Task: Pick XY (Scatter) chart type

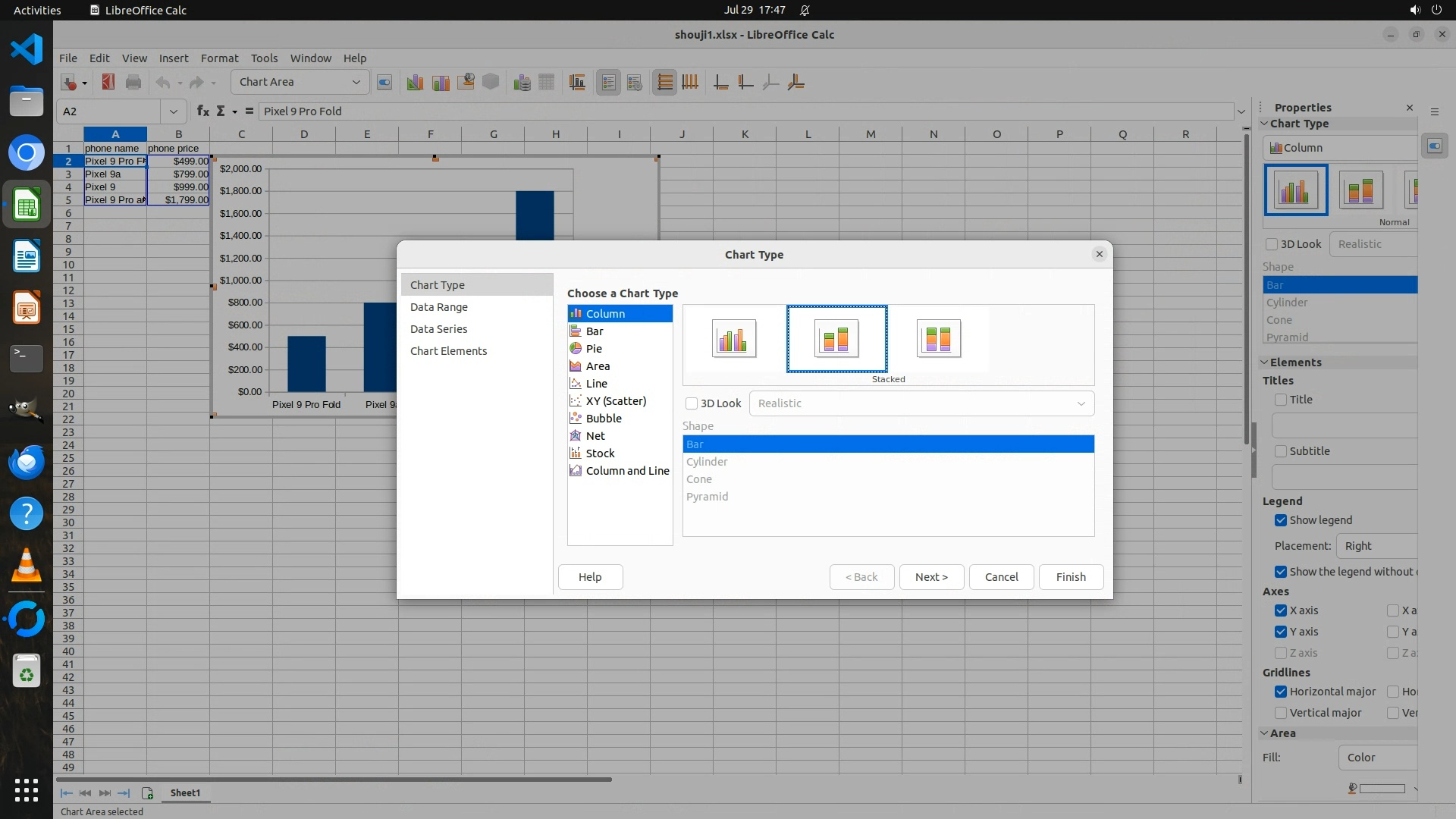Action: point(616,401)
